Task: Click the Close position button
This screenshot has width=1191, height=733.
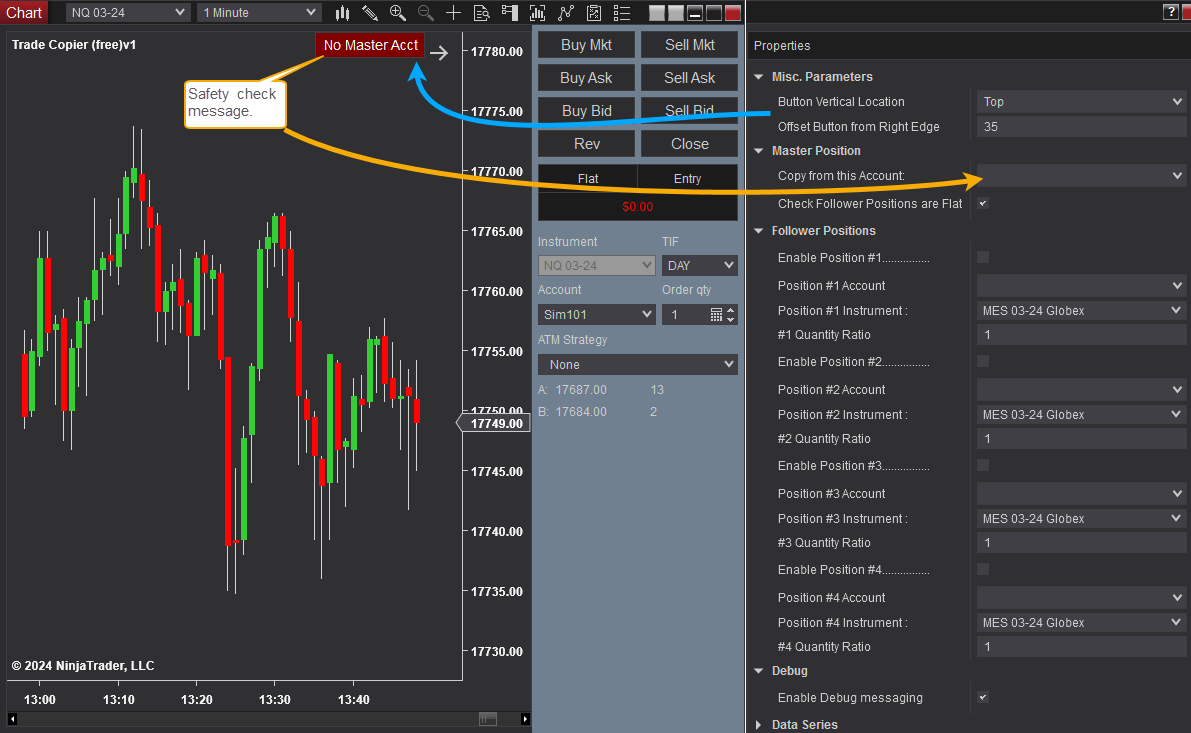Action: (x=690, y=144)
